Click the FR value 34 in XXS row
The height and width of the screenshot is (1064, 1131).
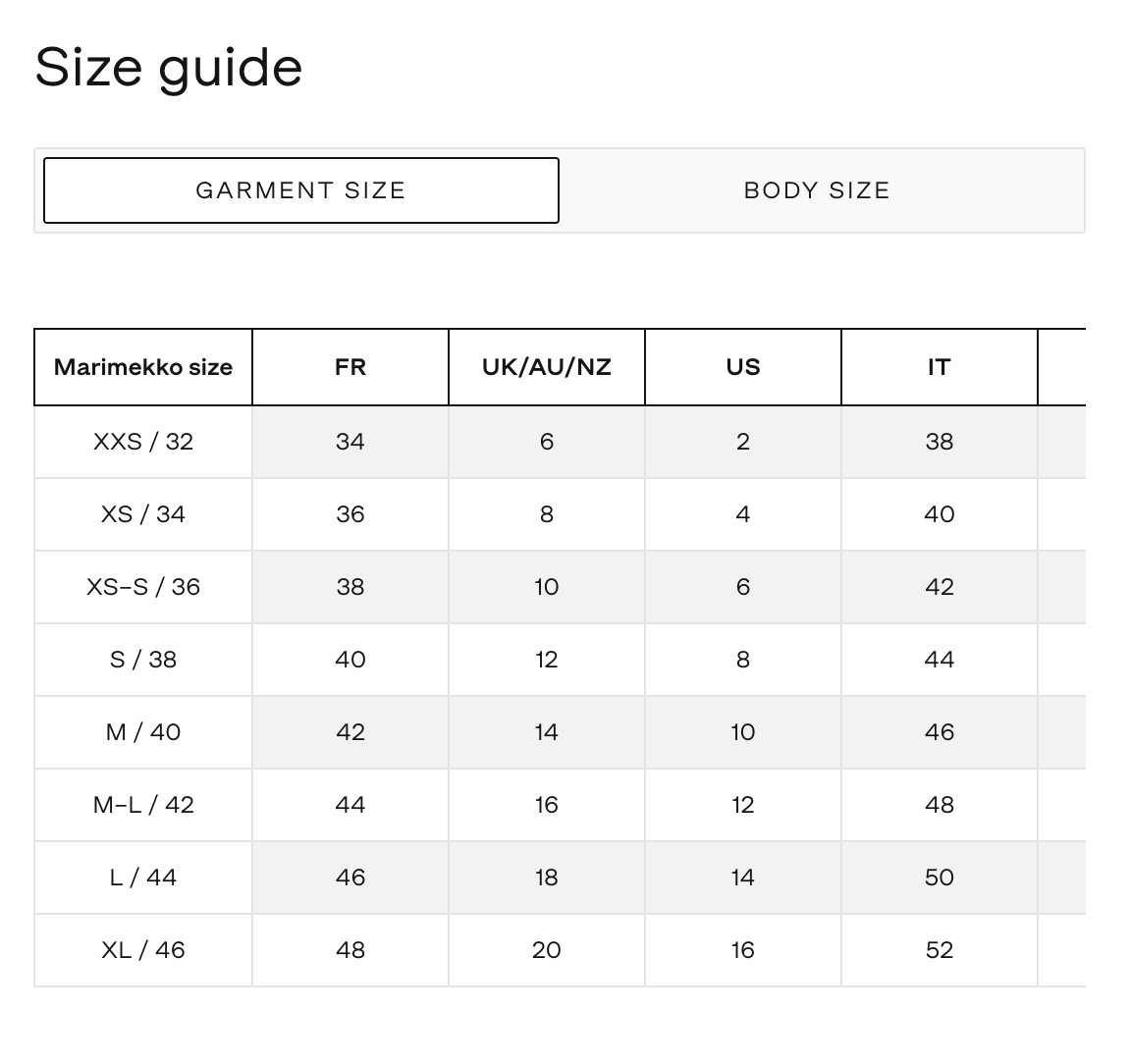[350, 442]
